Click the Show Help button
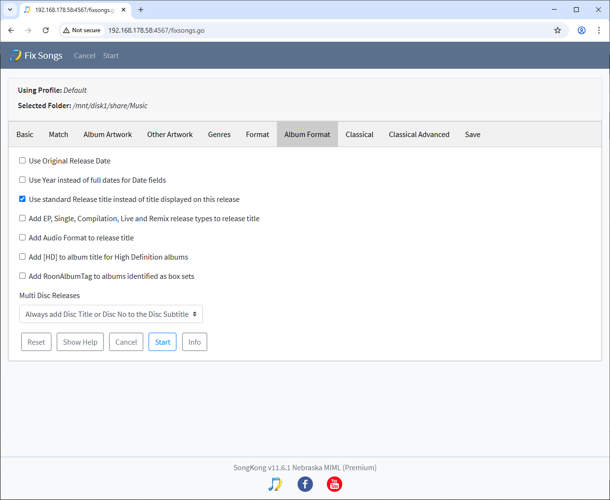This screenshot has width=610, height=500. 80,342
